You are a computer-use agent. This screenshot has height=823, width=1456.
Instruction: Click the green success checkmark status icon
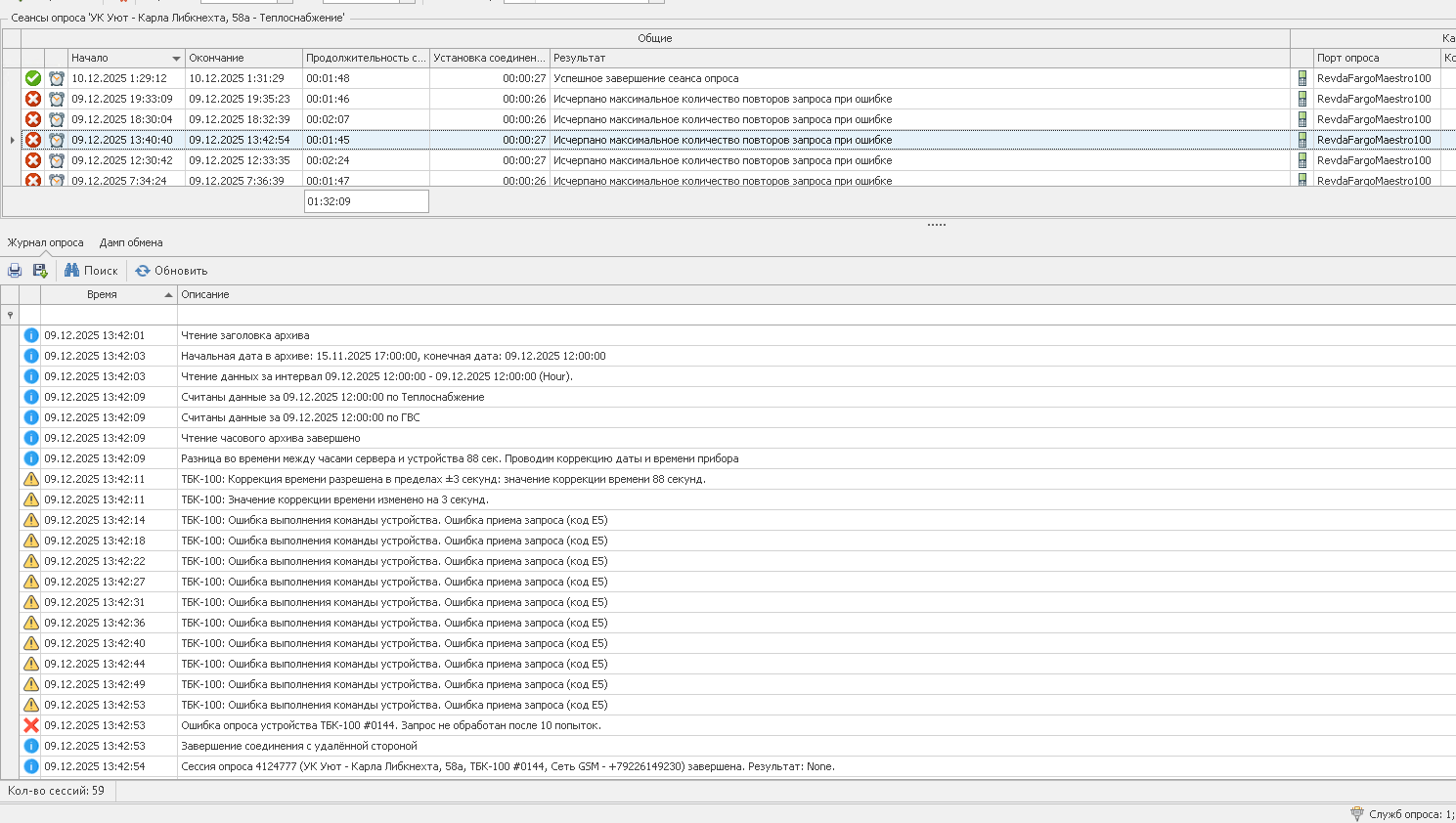point(33,78)
